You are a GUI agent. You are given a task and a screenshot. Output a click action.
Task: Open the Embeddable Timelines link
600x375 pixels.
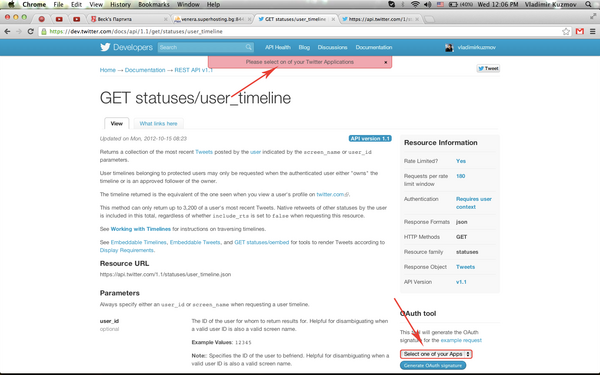[x=139, y=242]
